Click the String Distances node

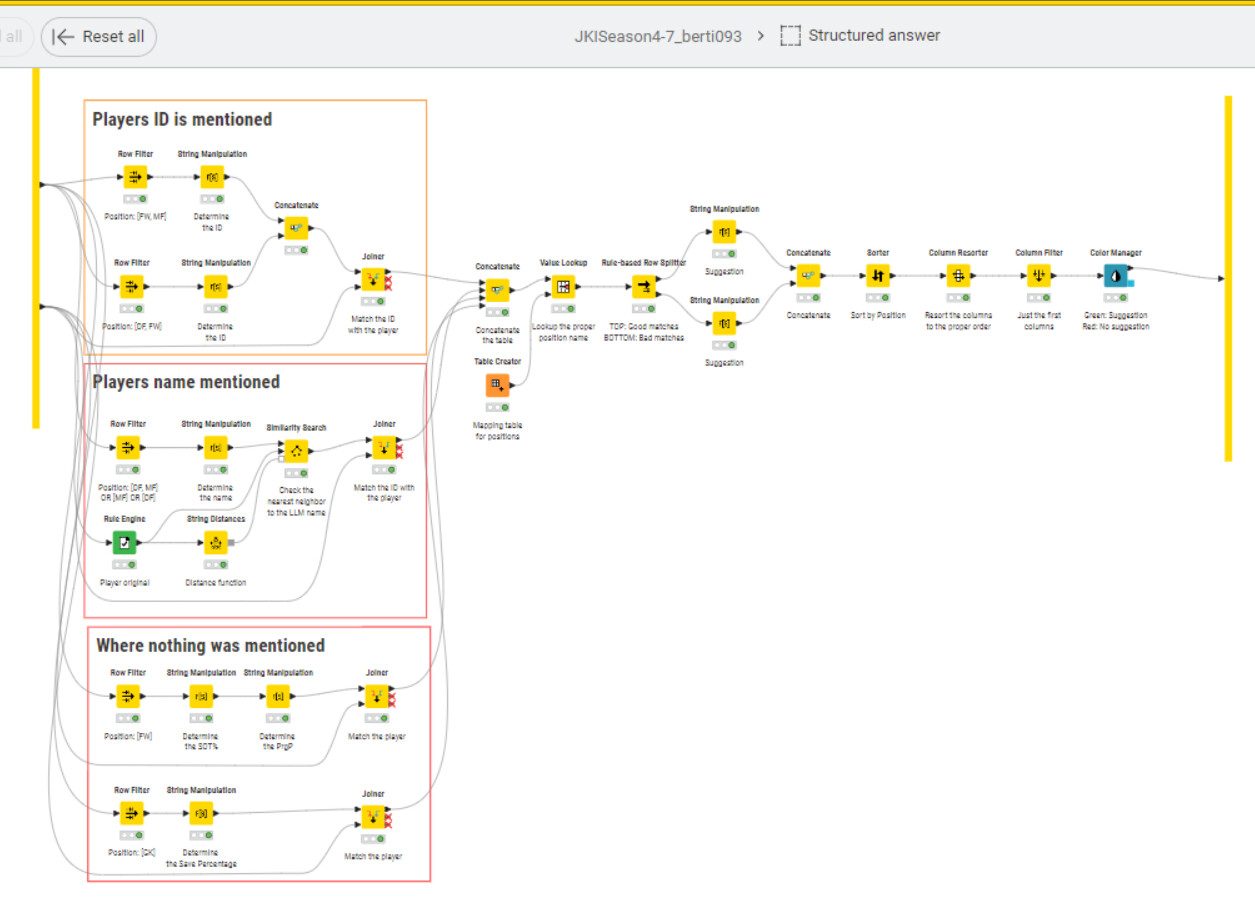(216, 543)
